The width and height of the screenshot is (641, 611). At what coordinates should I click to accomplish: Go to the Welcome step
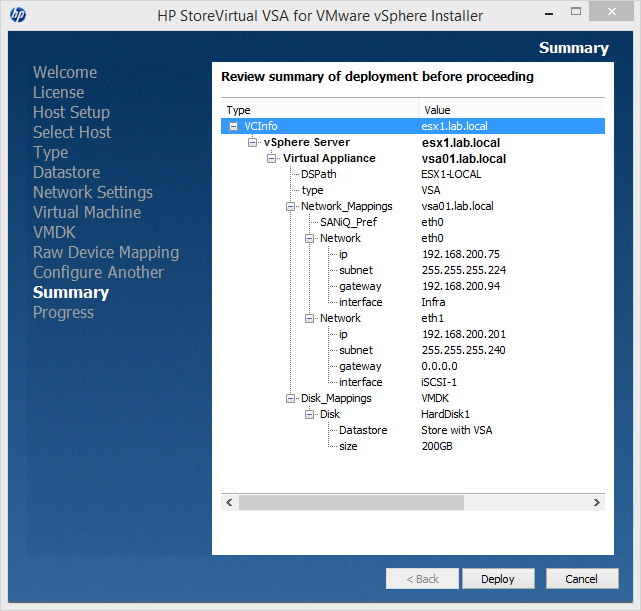[x=65, y=72]
